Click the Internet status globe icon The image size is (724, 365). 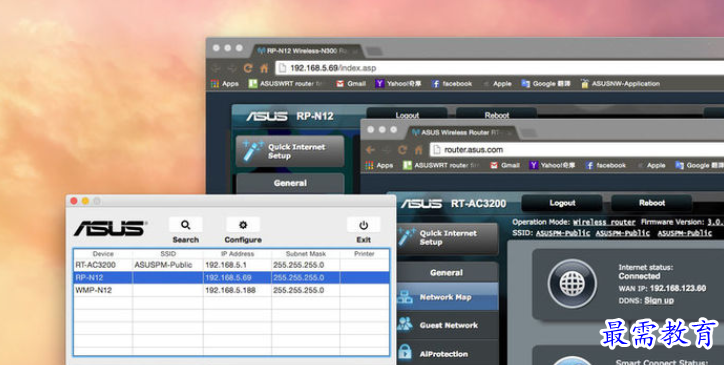coord(572,283)
